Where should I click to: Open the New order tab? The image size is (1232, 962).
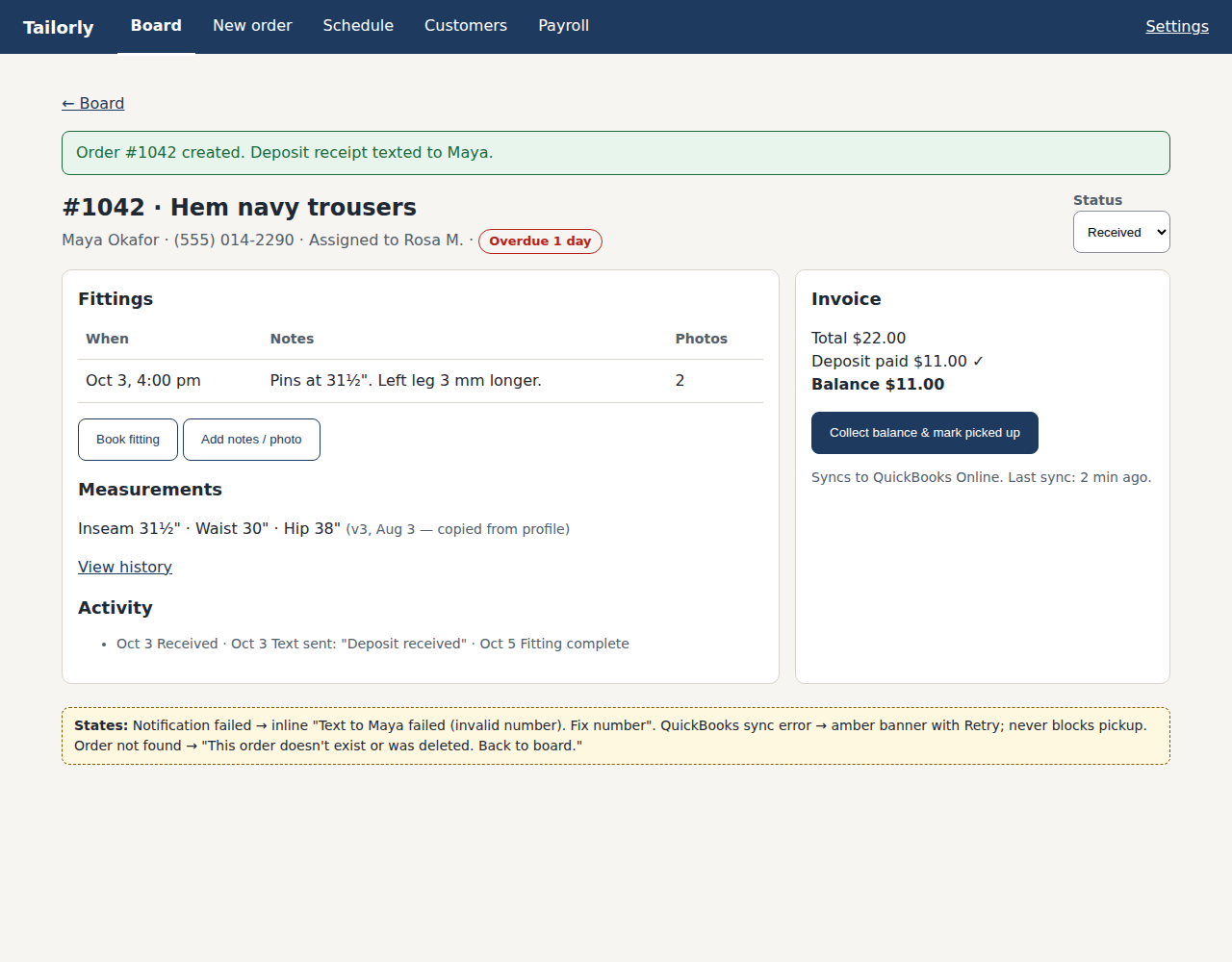252,26
